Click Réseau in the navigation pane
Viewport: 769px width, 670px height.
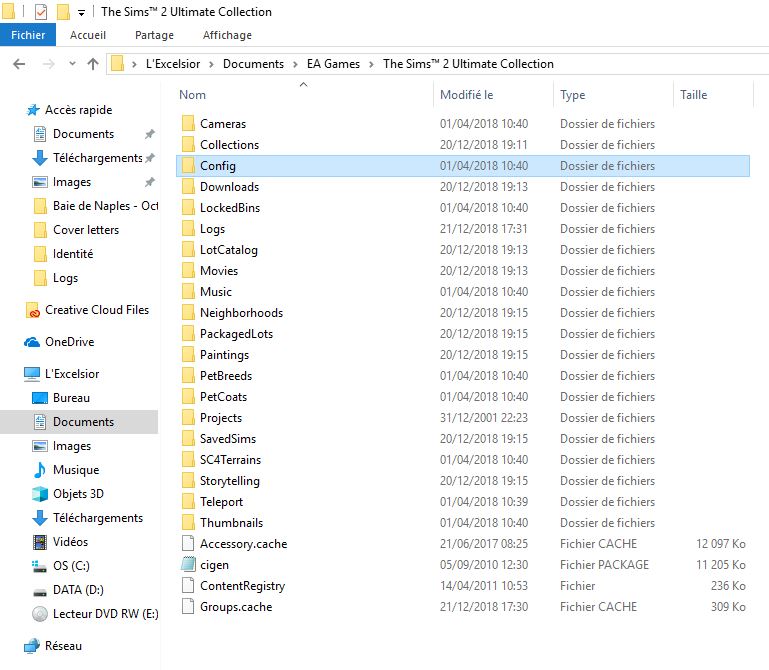pos(63,646)
